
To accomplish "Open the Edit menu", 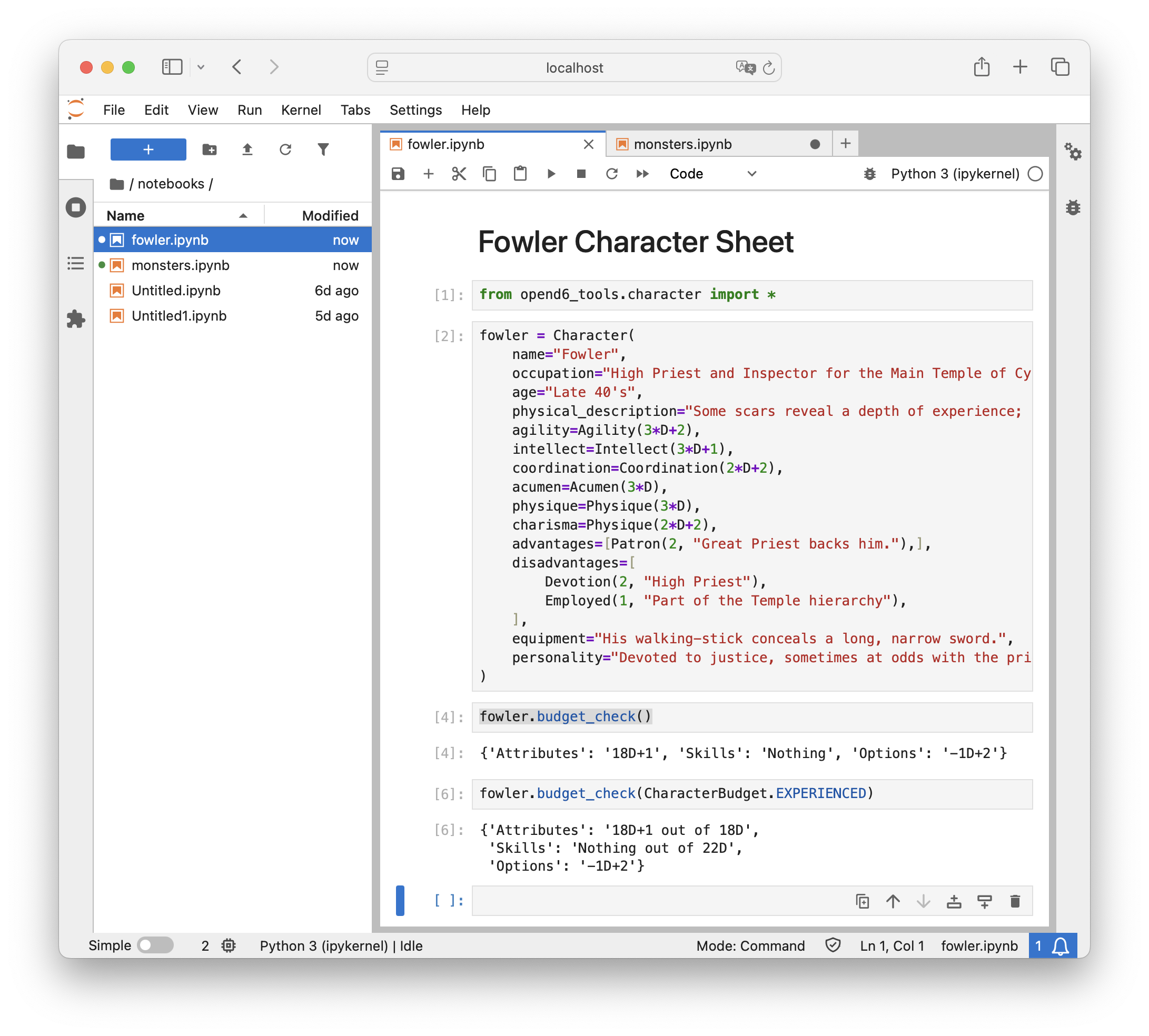I will coord(156,110).
